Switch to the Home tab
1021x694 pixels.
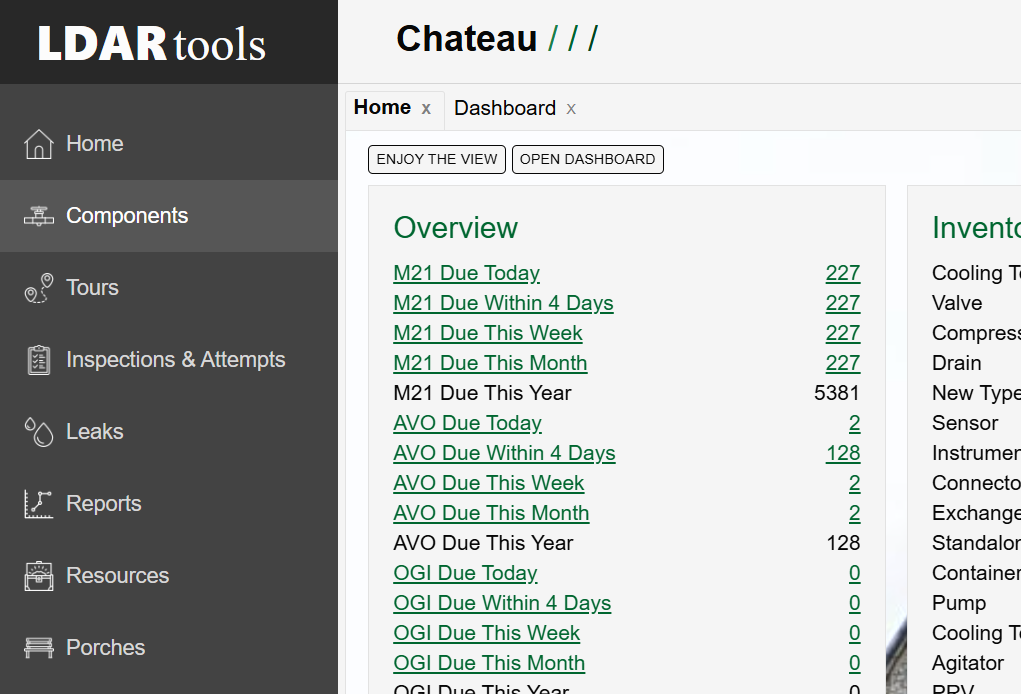click(382, 107)
